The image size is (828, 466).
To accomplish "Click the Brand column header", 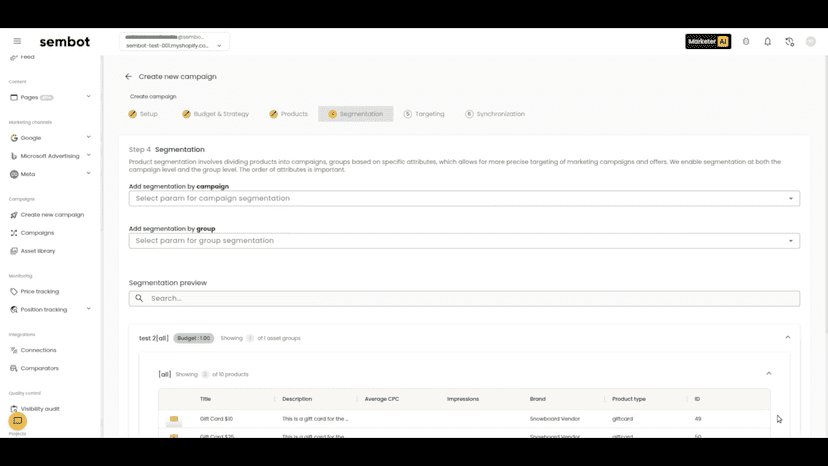I will [538, 399].
